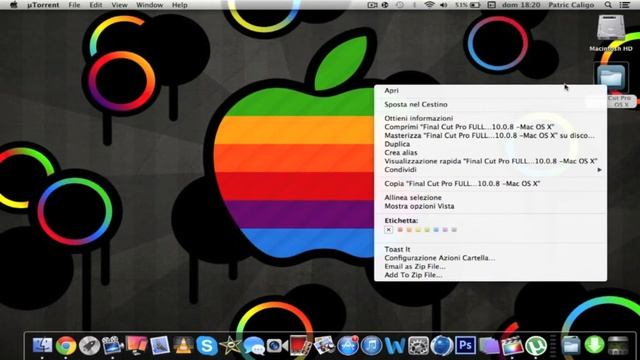Image resolution: width=640 pixels, height=360 pixels.
Task: Open the Trash in the Dock
Action: [618, 346]
